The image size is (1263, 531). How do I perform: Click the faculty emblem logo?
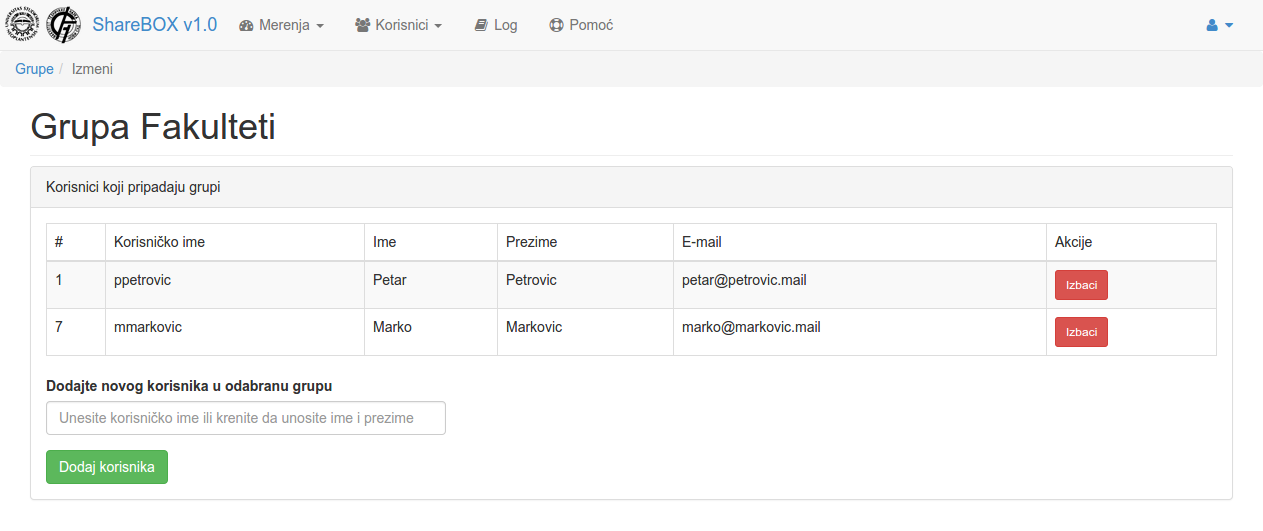(63, 25)
